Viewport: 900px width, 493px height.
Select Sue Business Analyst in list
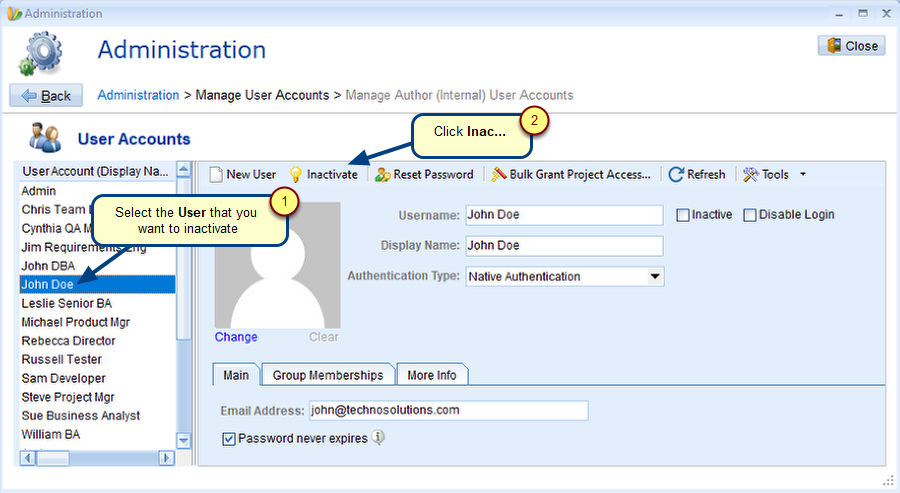pos(97,416)
